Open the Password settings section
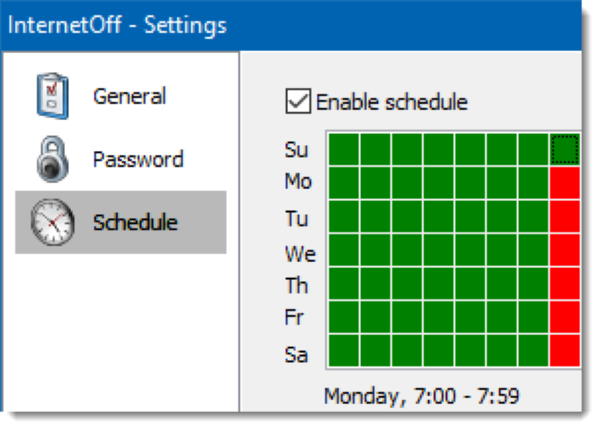Image resolution: width=600 pixels, height=430 pixels. click(138, 160)
